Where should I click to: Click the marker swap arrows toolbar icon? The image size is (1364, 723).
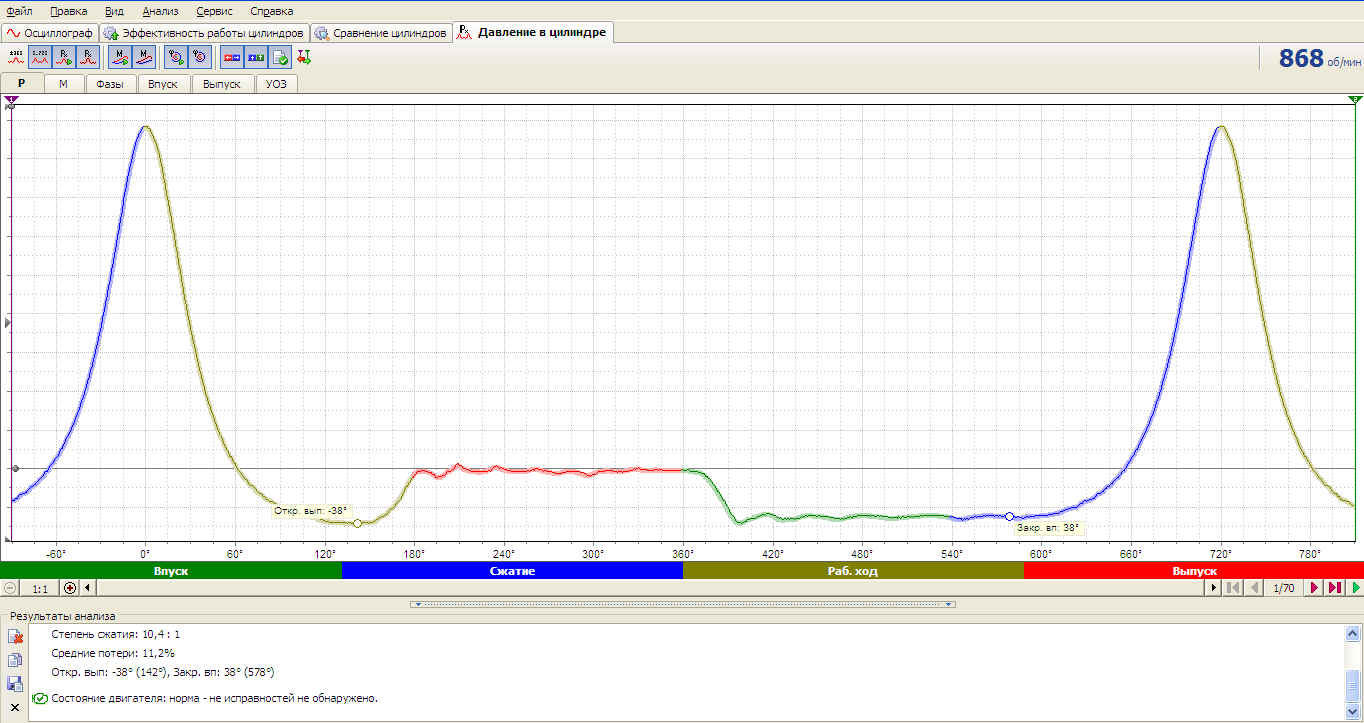[304, 57]
